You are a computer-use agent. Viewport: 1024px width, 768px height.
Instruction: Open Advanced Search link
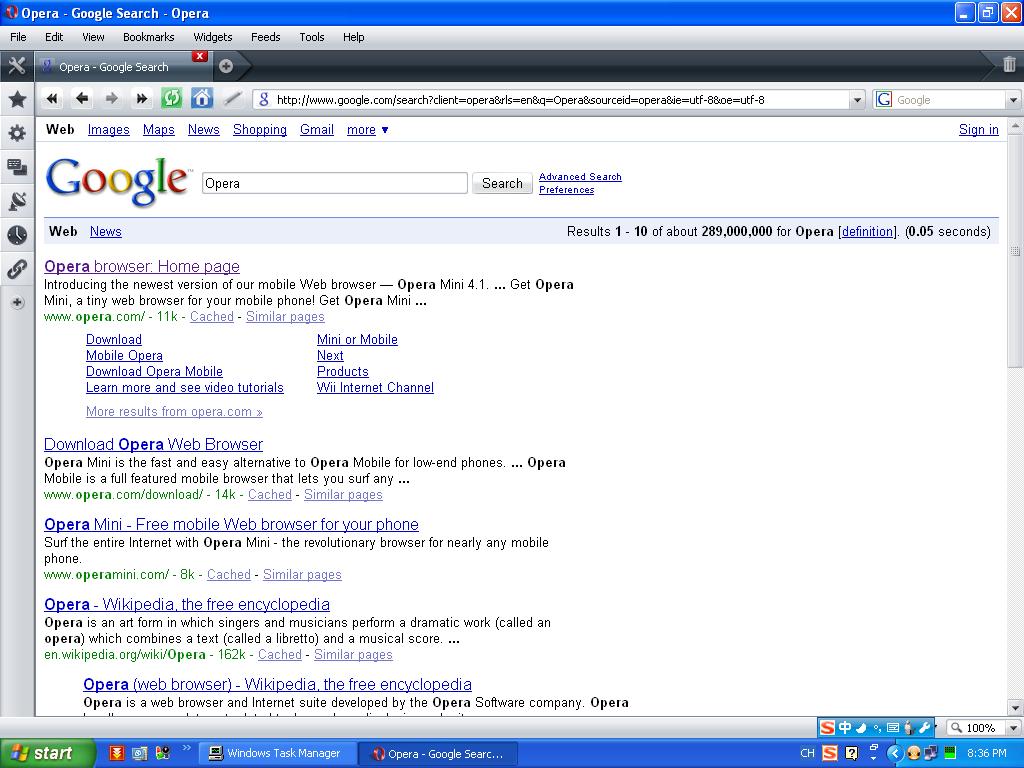point(580,176)
